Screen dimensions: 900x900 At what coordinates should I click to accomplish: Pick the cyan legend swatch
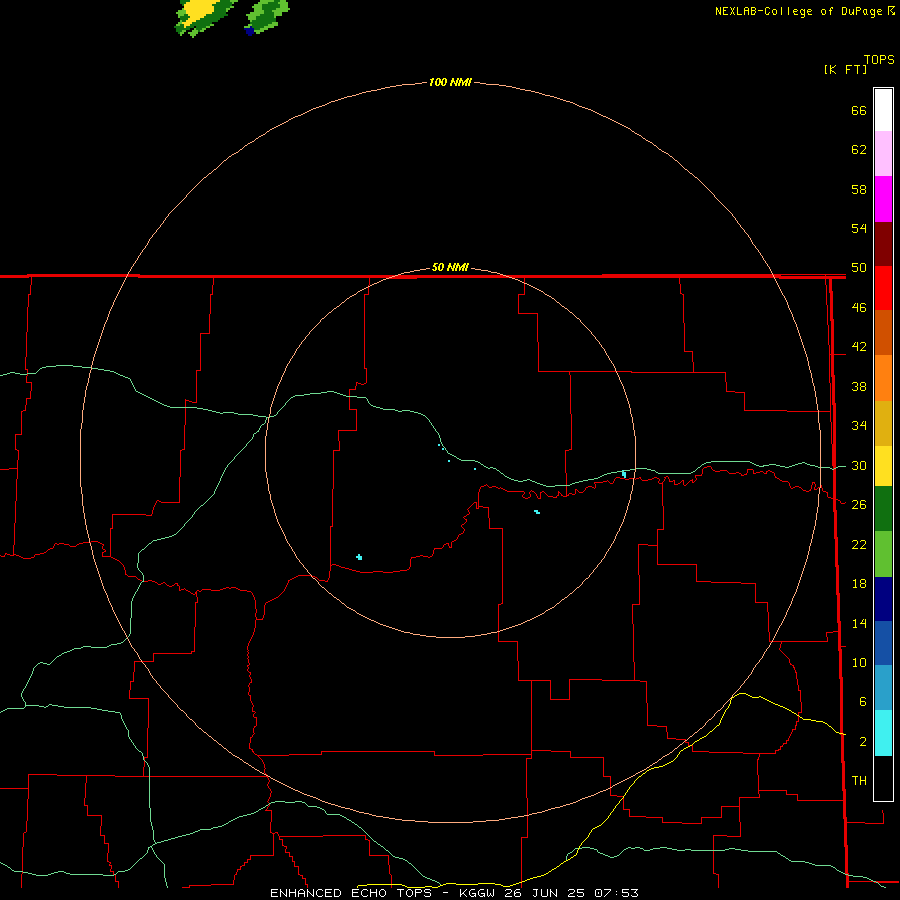click(883, 733)
